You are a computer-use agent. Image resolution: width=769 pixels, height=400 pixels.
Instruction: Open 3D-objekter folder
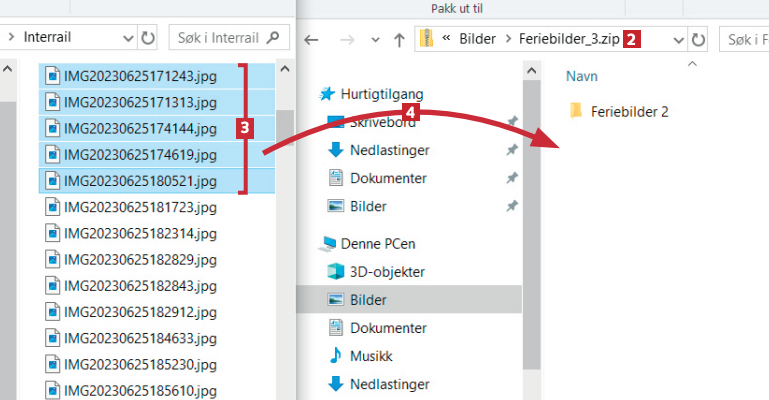click(387, 272)
